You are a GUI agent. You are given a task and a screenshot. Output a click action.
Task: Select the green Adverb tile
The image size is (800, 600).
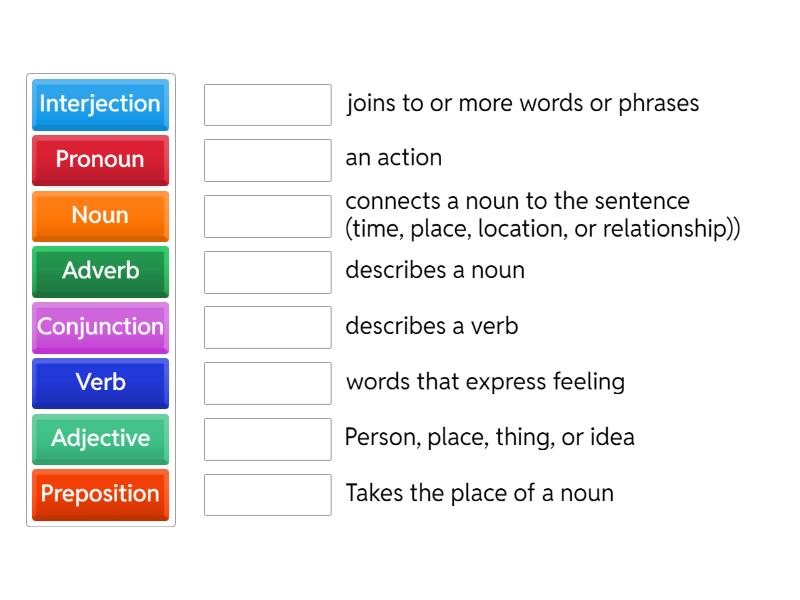pyautogui.click(x=100, y=271)
